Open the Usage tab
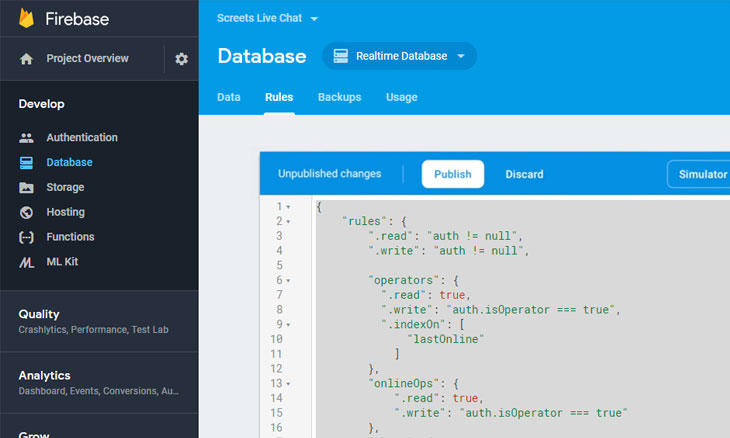 401,97
